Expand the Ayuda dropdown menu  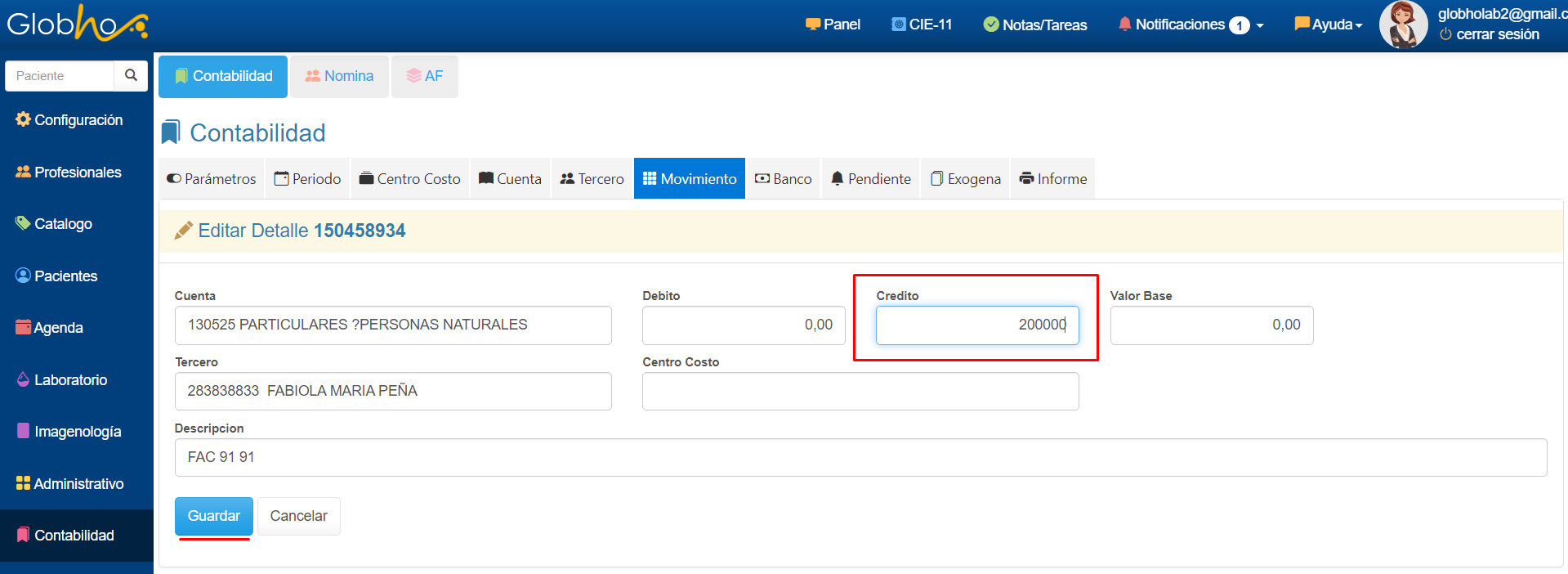pyautogui.click(x=1329, y=25)
